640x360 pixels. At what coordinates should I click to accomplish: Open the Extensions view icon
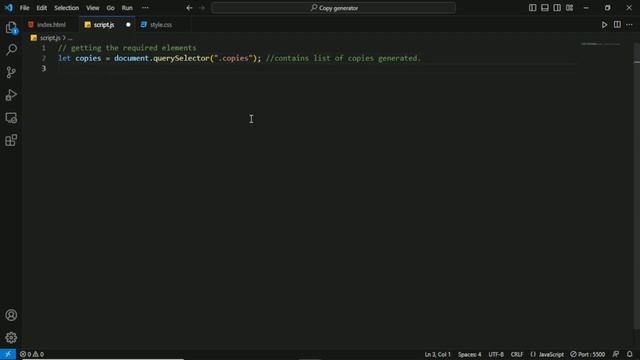click(x=11, y=140)
